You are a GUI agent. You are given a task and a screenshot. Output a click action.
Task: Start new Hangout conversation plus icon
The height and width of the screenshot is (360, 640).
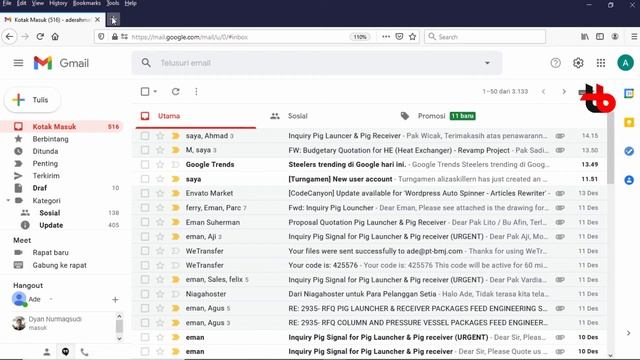click(115, 300)
